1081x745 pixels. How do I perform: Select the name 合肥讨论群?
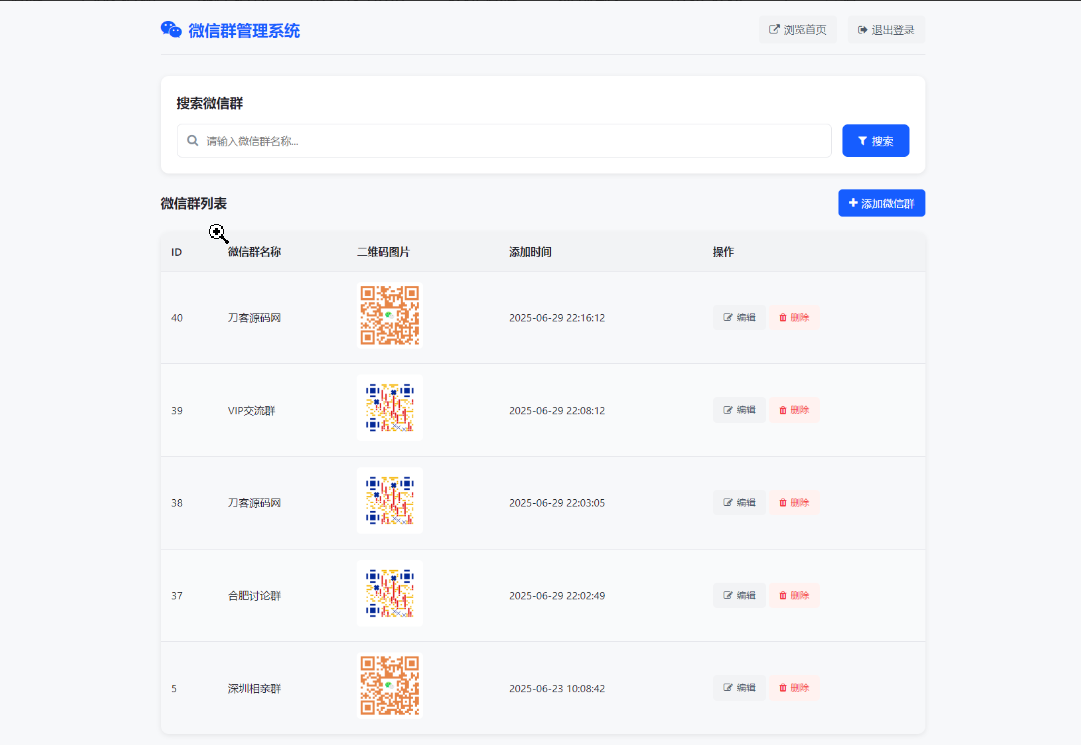click(254, 596)
